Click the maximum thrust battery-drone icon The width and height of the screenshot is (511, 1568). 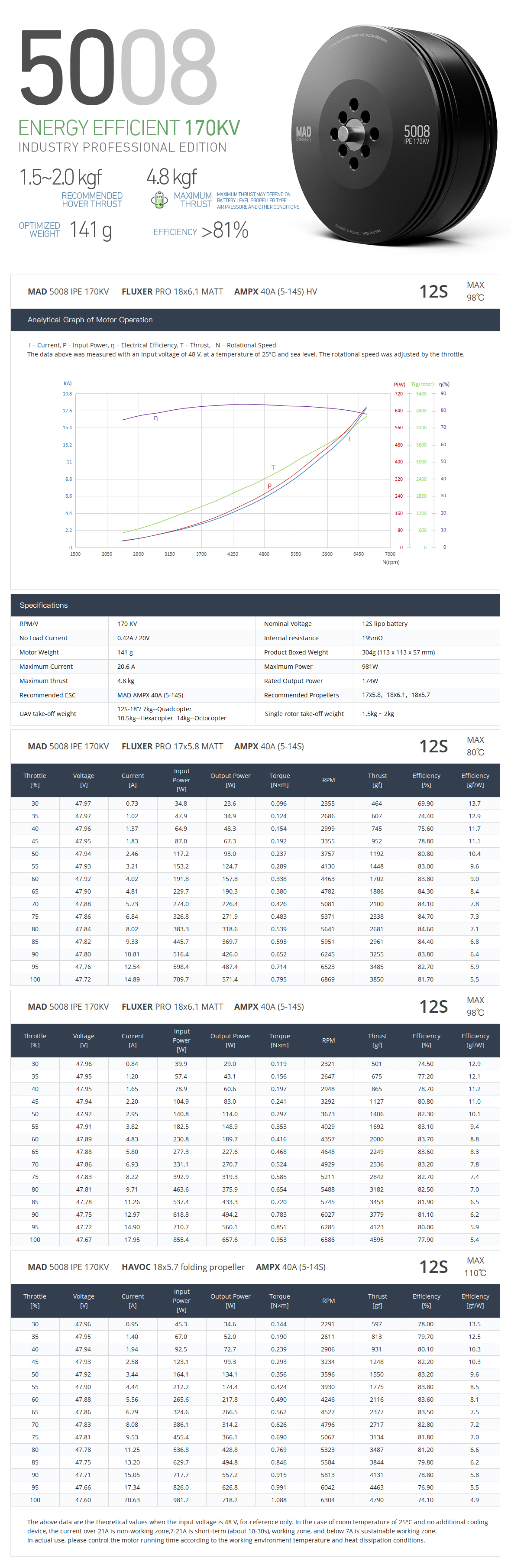(x=159, y=200)
